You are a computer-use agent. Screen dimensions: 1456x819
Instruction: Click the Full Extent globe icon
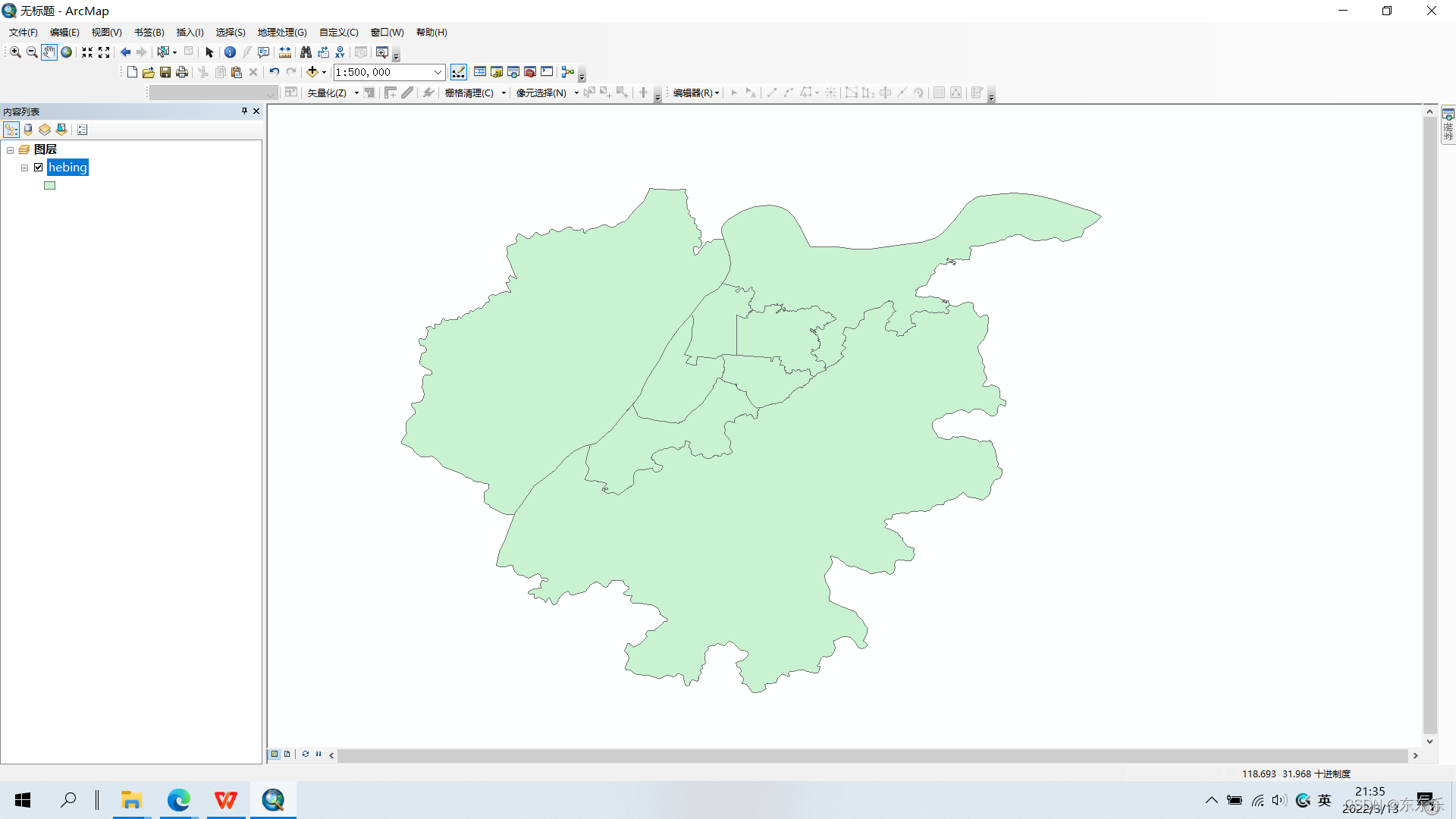point(67,52)
